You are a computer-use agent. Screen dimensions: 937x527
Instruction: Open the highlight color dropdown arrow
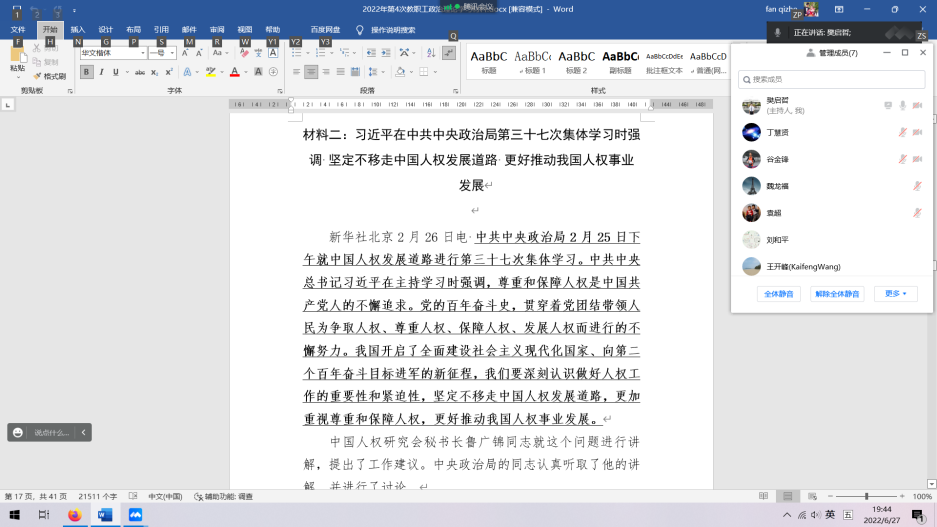tap(222, 72)
